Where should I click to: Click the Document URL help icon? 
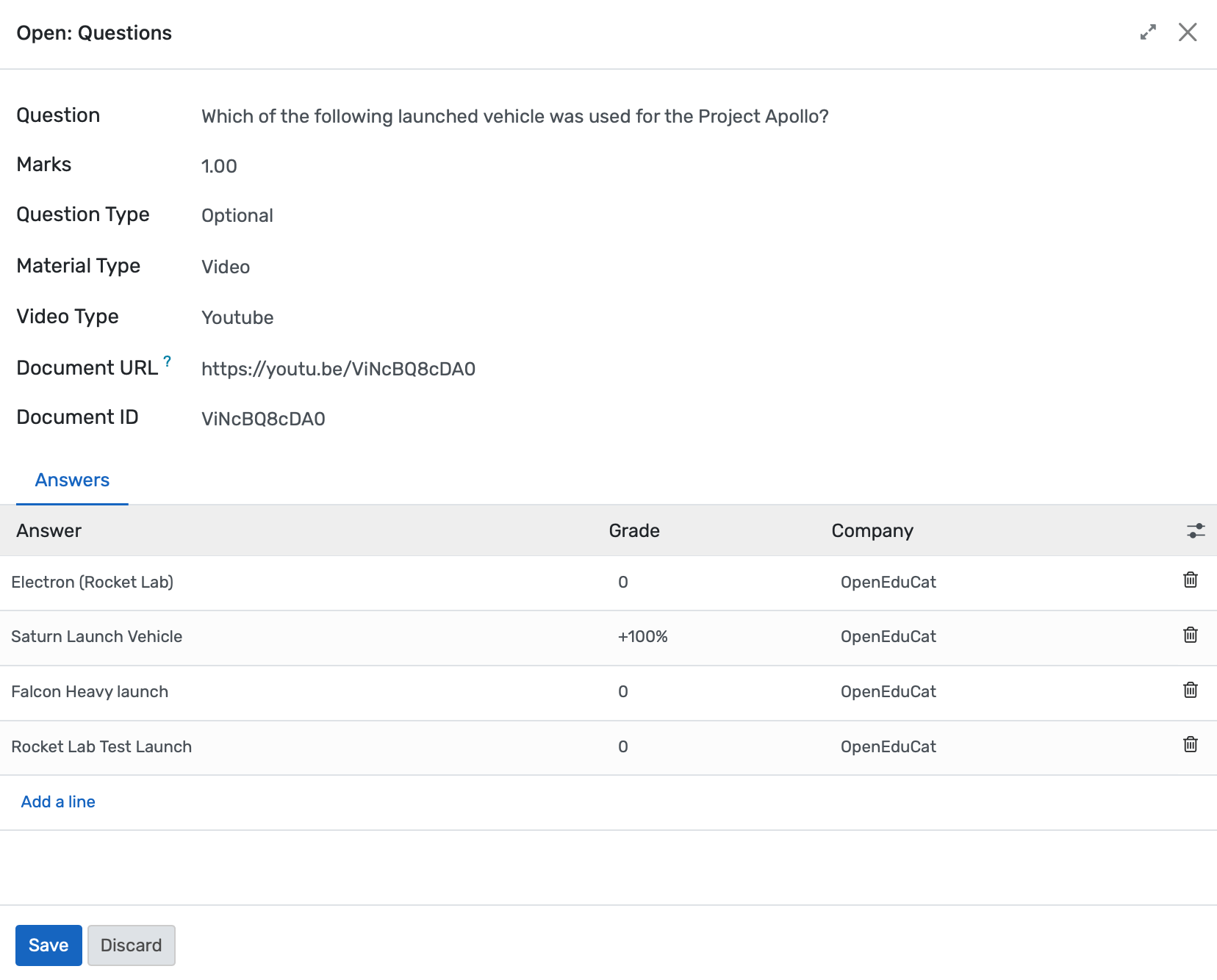(166, 361)
